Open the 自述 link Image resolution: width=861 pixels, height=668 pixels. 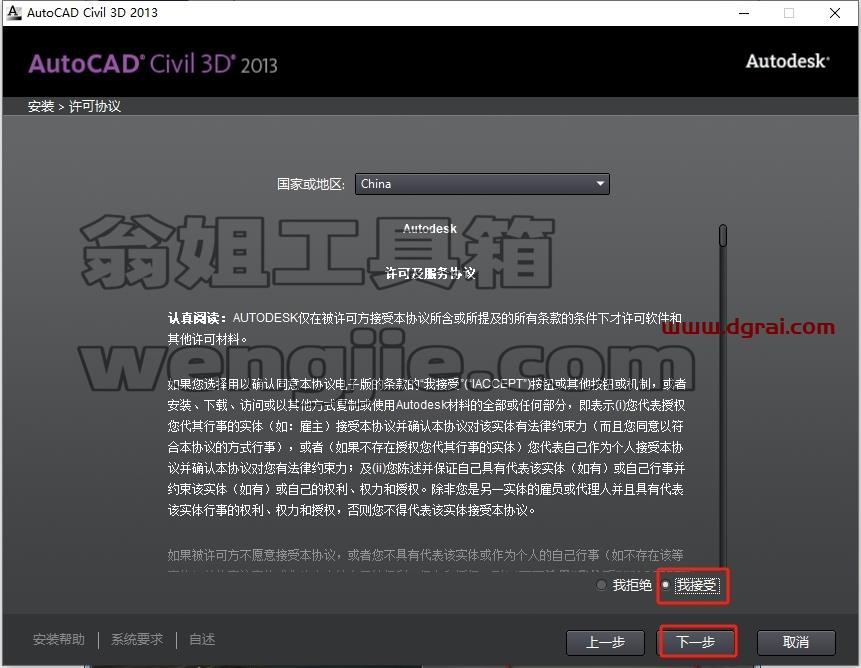(x=202, y=639)
